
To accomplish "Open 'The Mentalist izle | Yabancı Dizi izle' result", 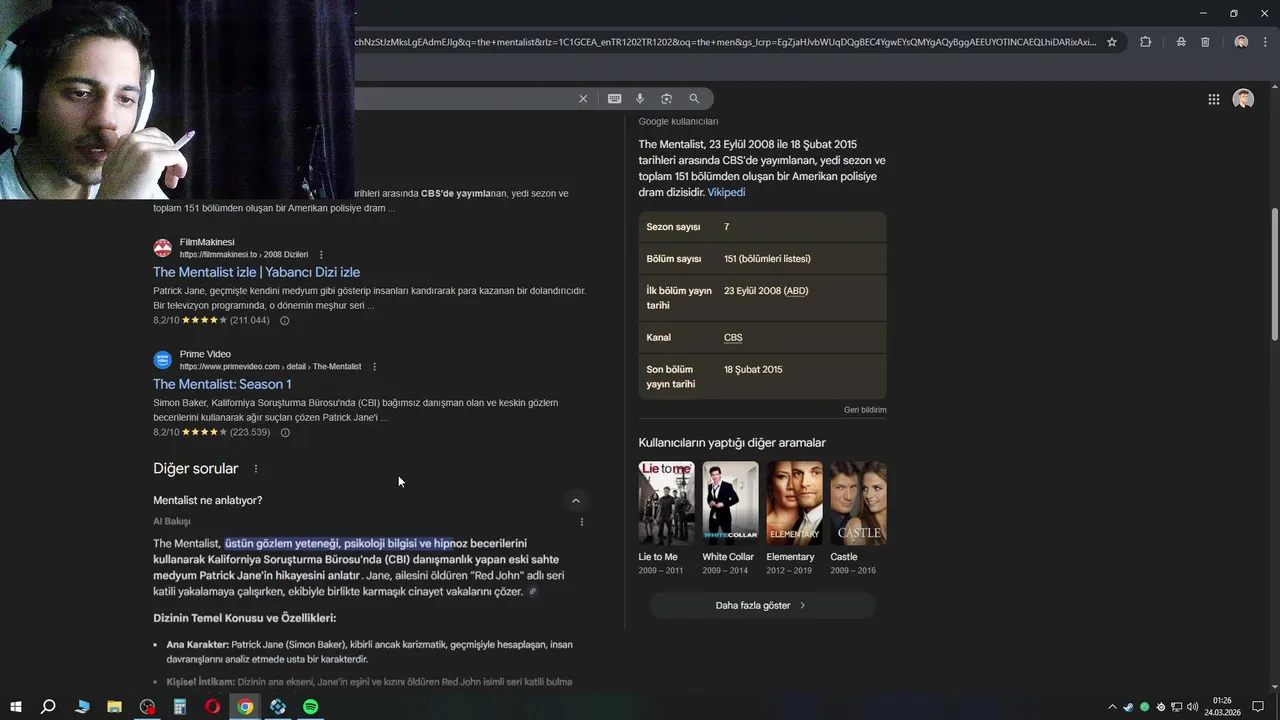I will click(256, 272).
